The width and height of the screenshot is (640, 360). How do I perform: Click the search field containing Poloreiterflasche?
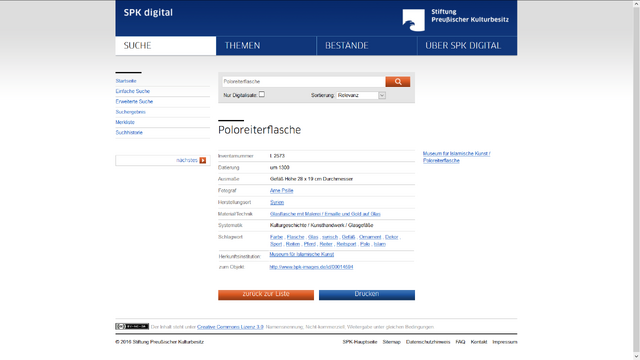303,82
